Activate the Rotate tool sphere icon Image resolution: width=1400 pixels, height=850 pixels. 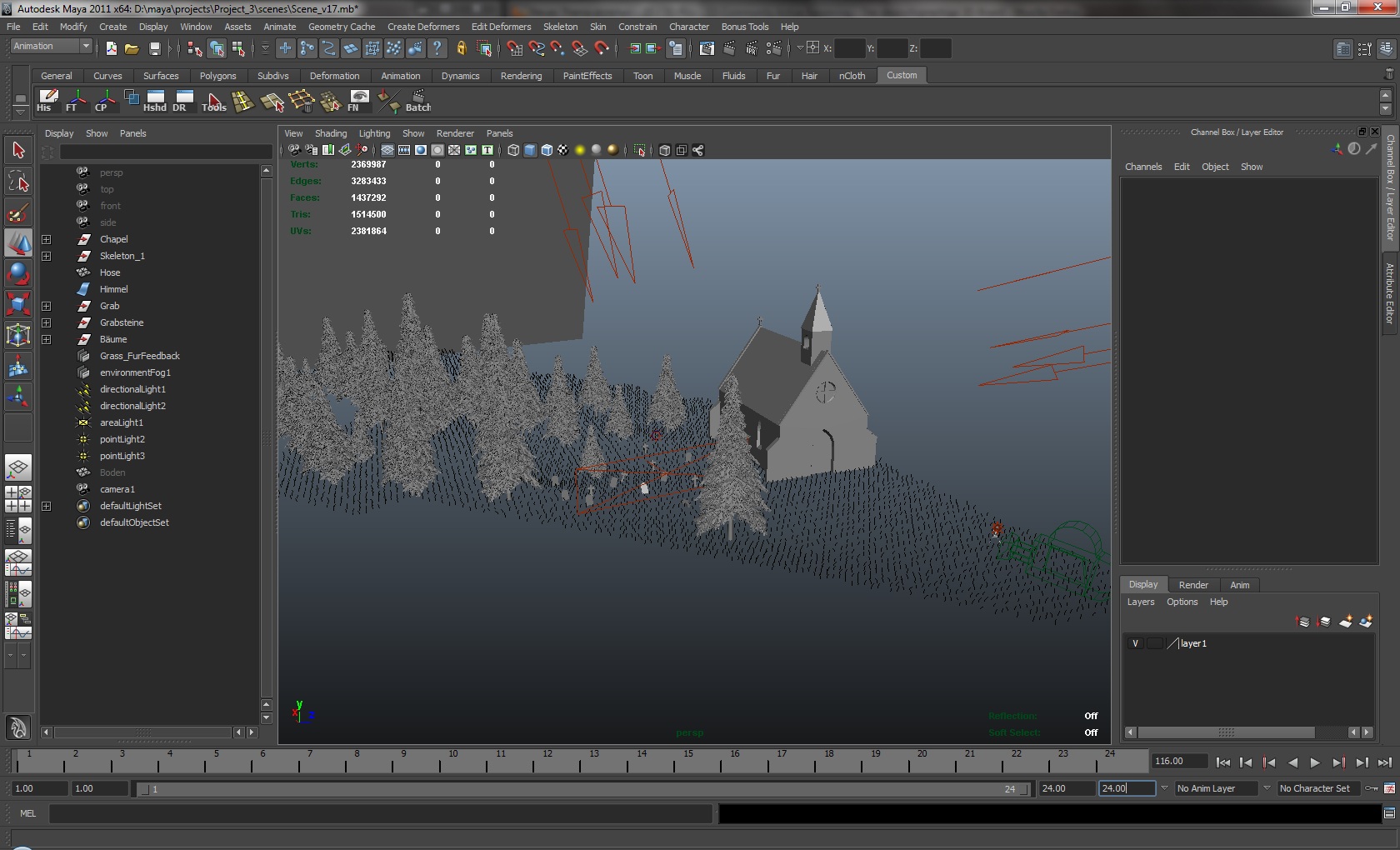(x=18, y=273)
